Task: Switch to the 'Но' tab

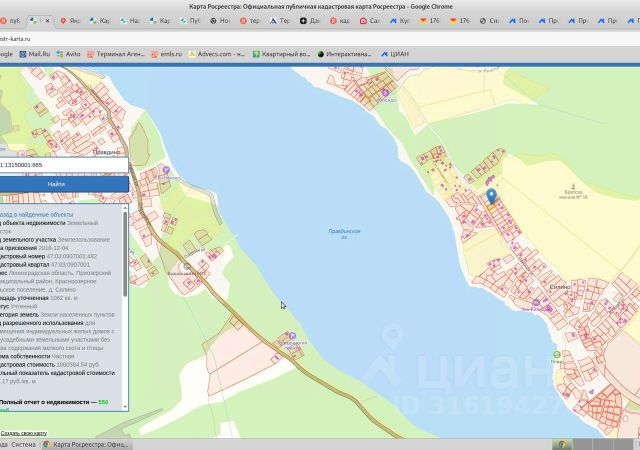Action: (220, 20)
